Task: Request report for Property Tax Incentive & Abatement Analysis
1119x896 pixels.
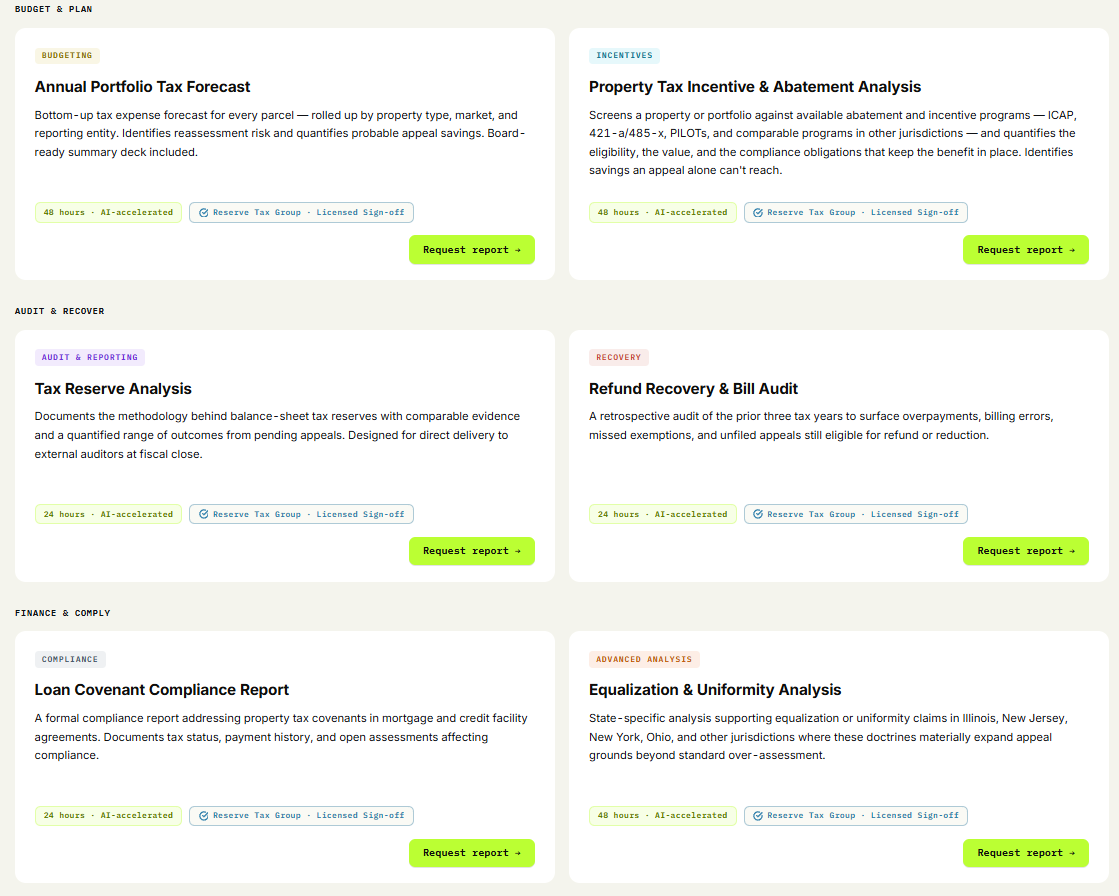Action: [1026, 250]
